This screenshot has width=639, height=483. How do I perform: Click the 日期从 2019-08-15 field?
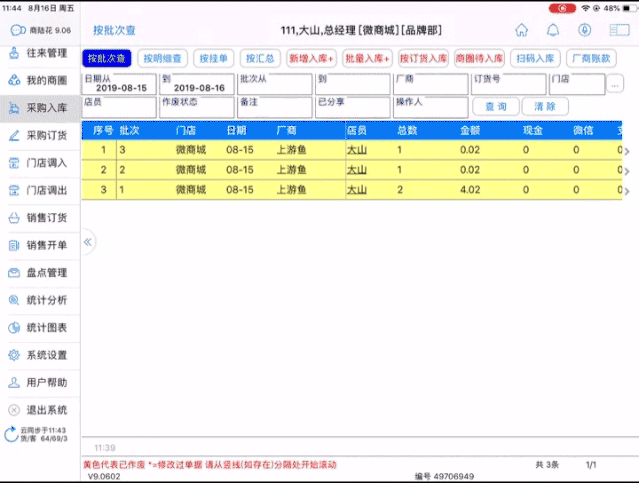coord(119,84)
